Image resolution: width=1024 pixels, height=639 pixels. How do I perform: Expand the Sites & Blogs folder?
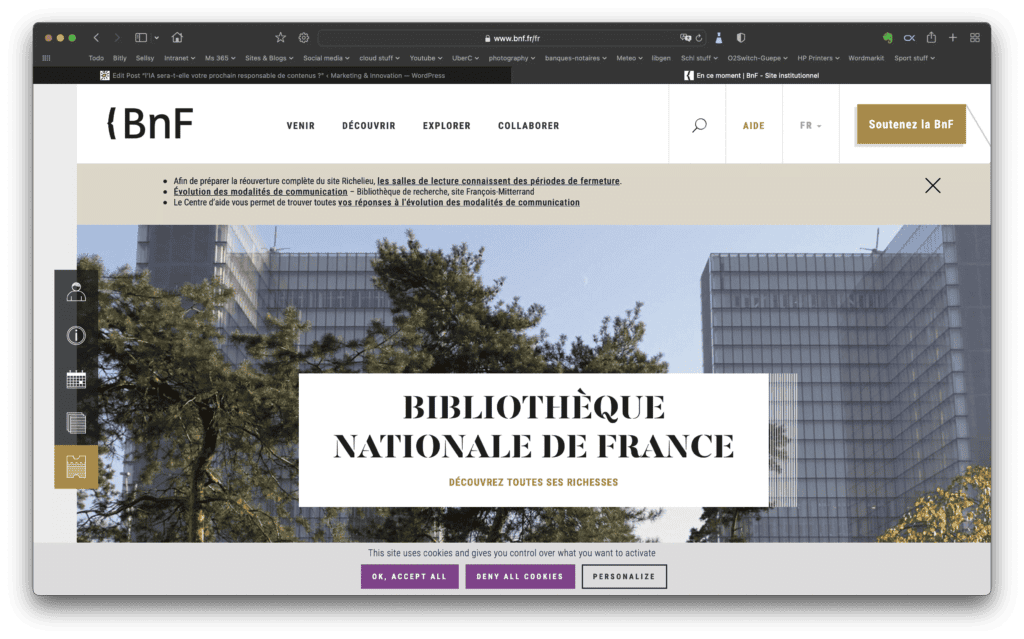coord(269,58)
